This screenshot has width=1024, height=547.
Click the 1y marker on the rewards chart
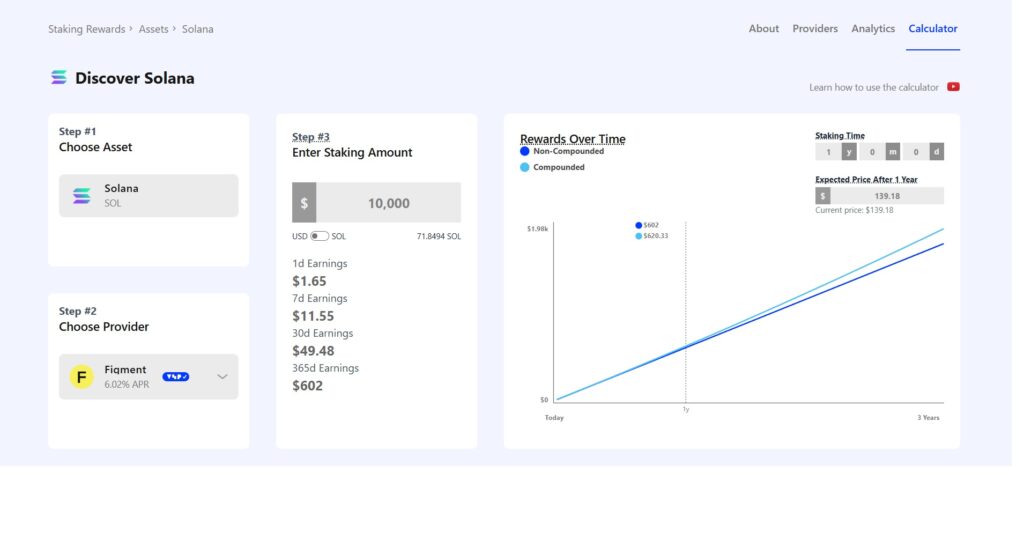[x=686, y=409]
